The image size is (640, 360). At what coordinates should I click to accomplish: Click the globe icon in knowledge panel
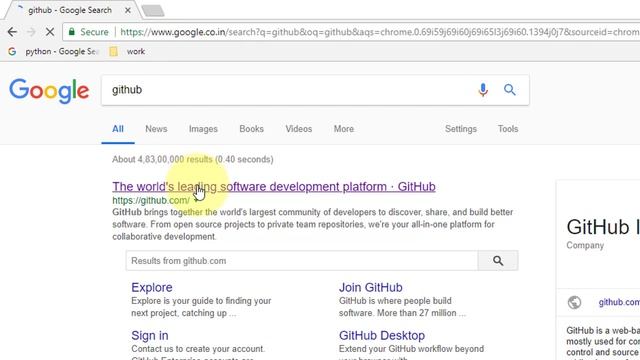[574, 302]
